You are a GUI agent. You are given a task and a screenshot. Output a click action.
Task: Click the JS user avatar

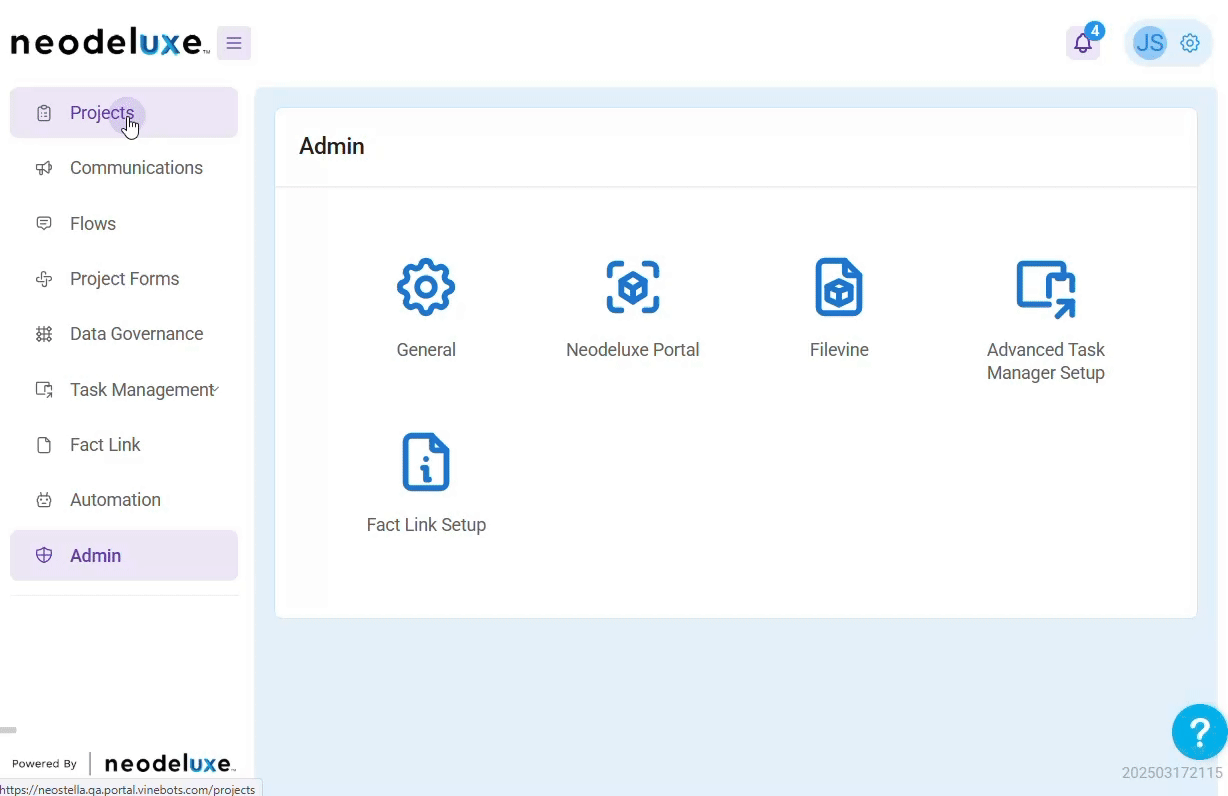[x=1150, y=43]
